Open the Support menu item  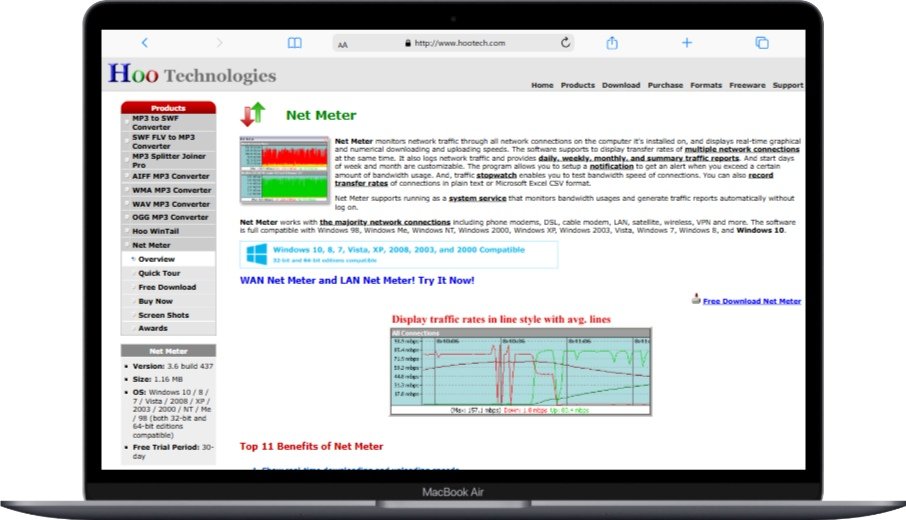[x=788, y=85]
